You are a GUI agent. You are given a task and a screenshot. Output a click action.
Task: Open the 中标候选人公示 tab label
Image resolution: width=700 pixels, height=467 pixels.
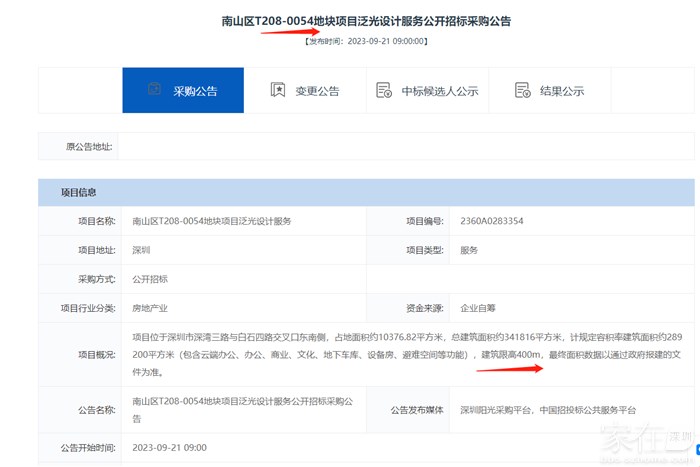pos(440,91)
